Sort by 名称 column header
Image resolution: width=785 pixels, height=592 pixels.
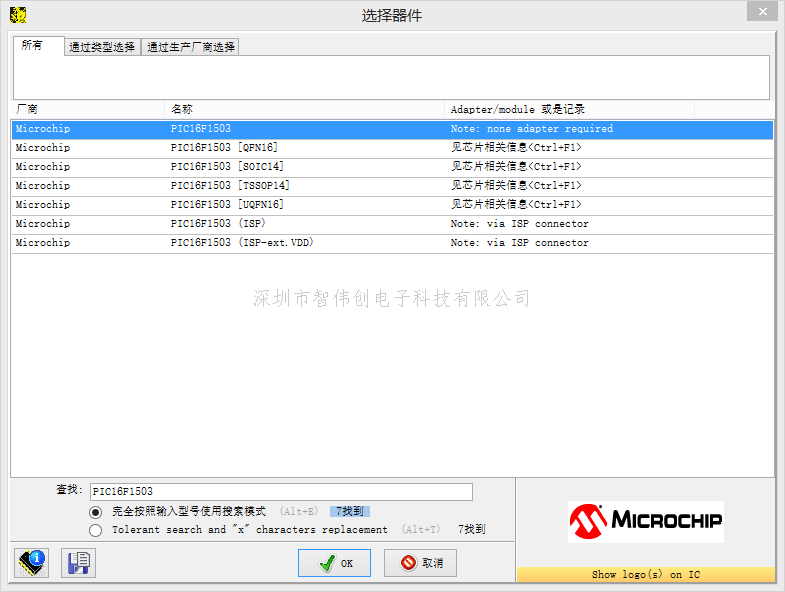[x=304, y=109]
